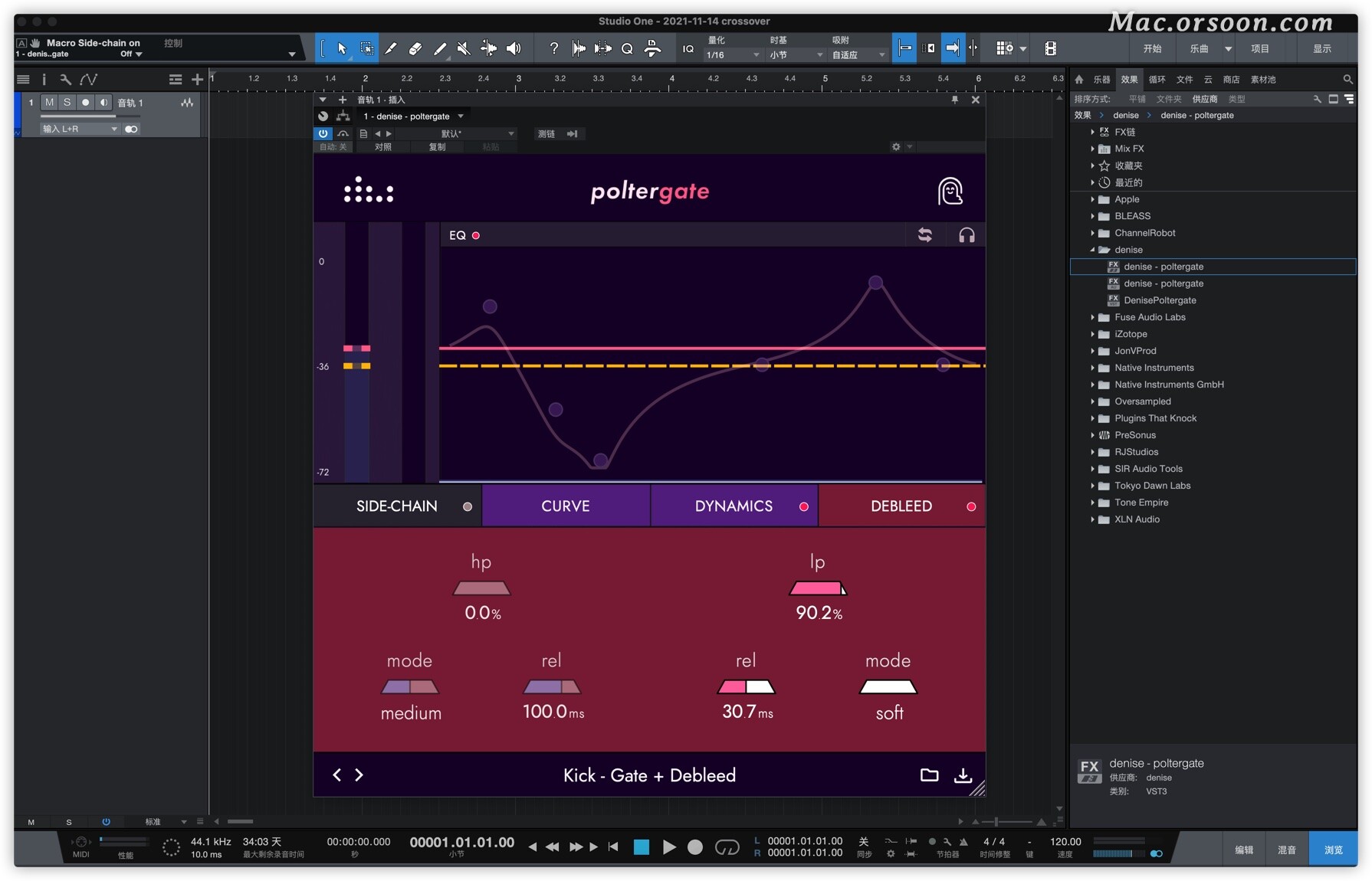The image size is (1372, 881).
Task: Open track input L+R dropdown
Action: (80, 129)
